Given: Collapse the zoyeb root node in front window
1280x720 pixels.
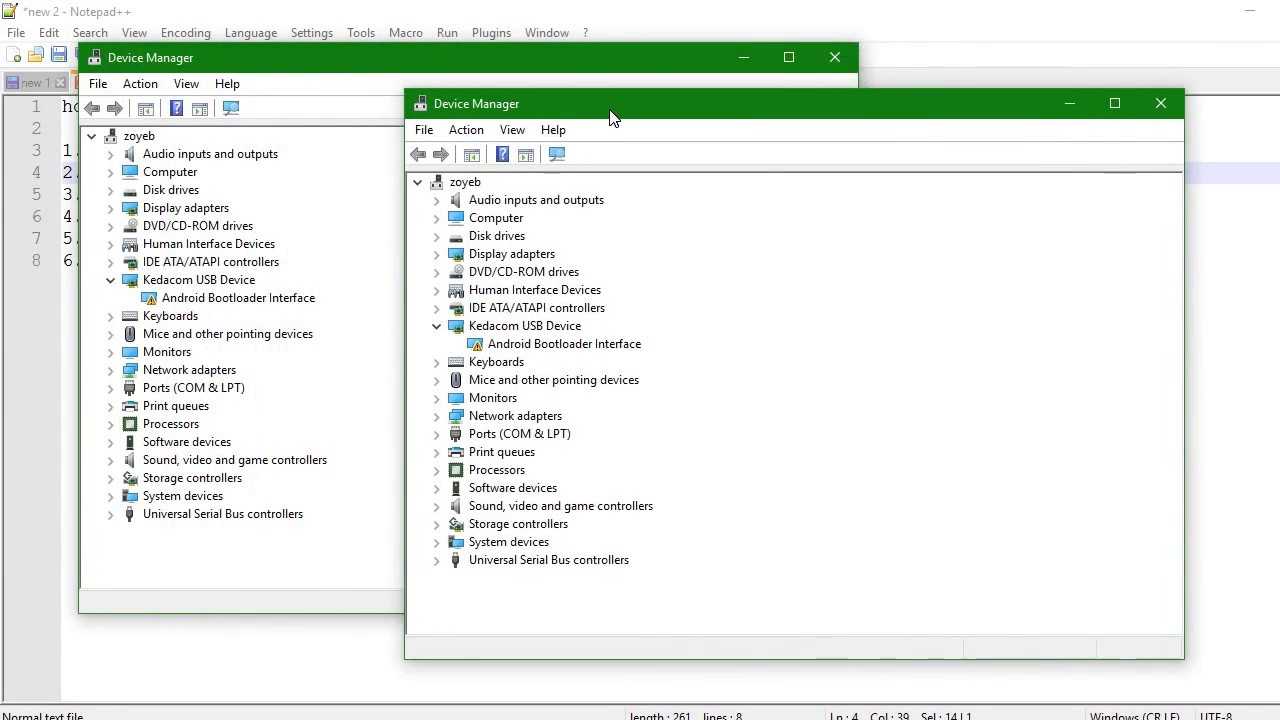Looking at the screenshot, I should [418, 182].
